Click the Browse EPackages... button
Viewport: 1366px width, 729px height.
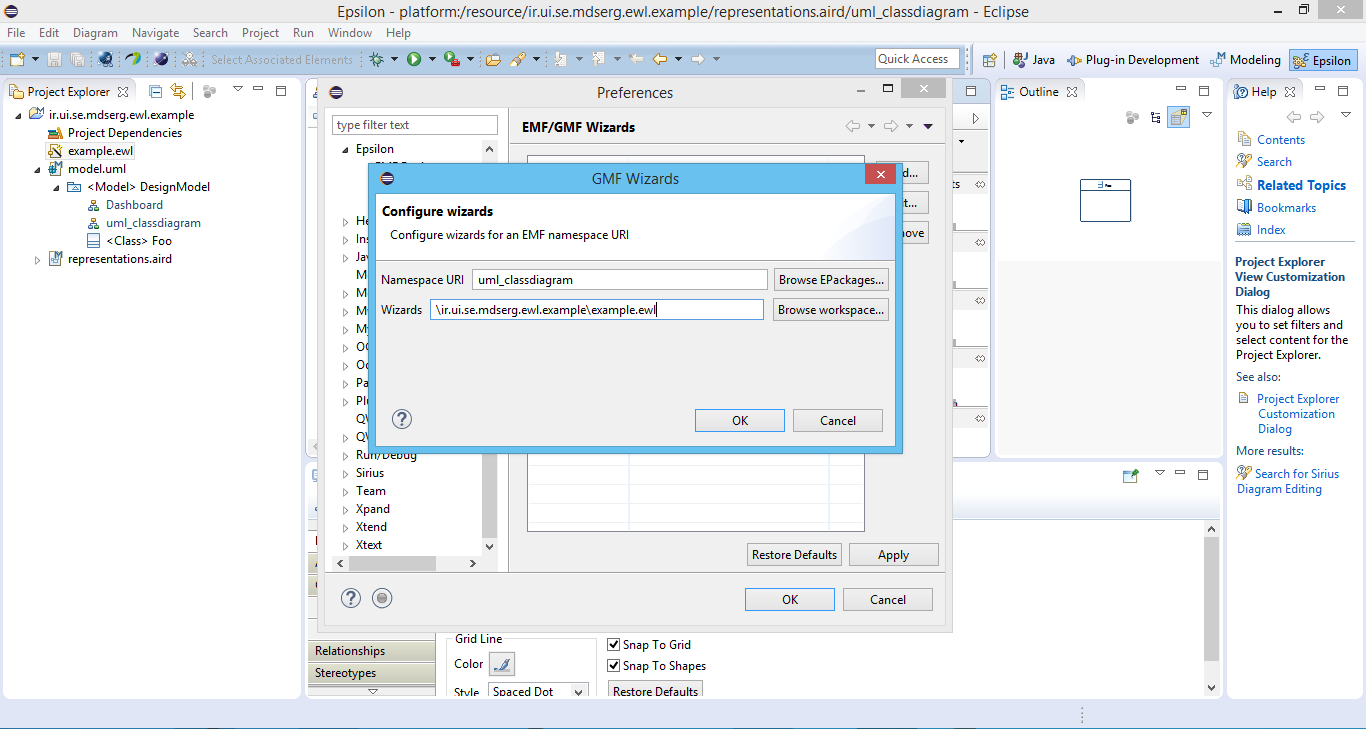[831, 280]
